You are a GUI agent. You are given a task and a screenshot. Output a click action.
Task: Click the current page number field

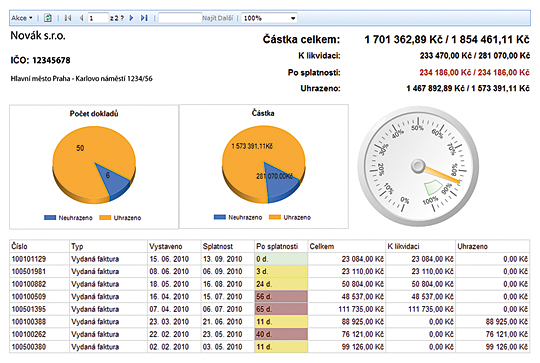click(x=98, y=18)
